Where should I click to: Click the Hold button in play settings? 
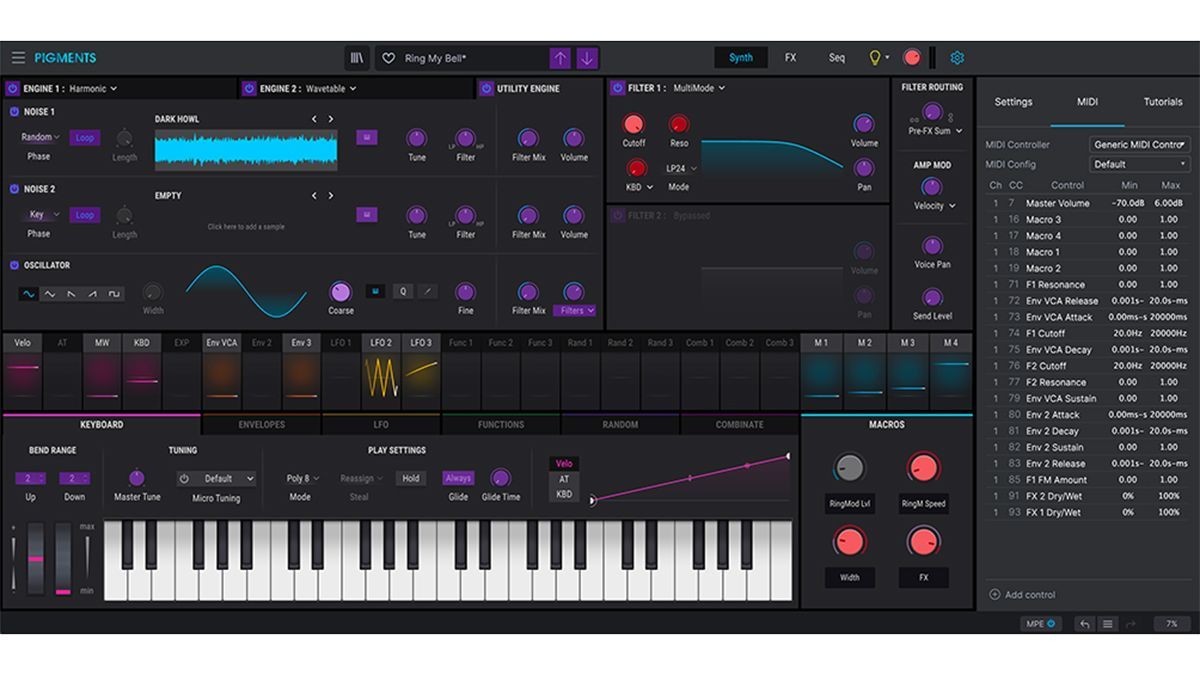(x=411, y=478)
